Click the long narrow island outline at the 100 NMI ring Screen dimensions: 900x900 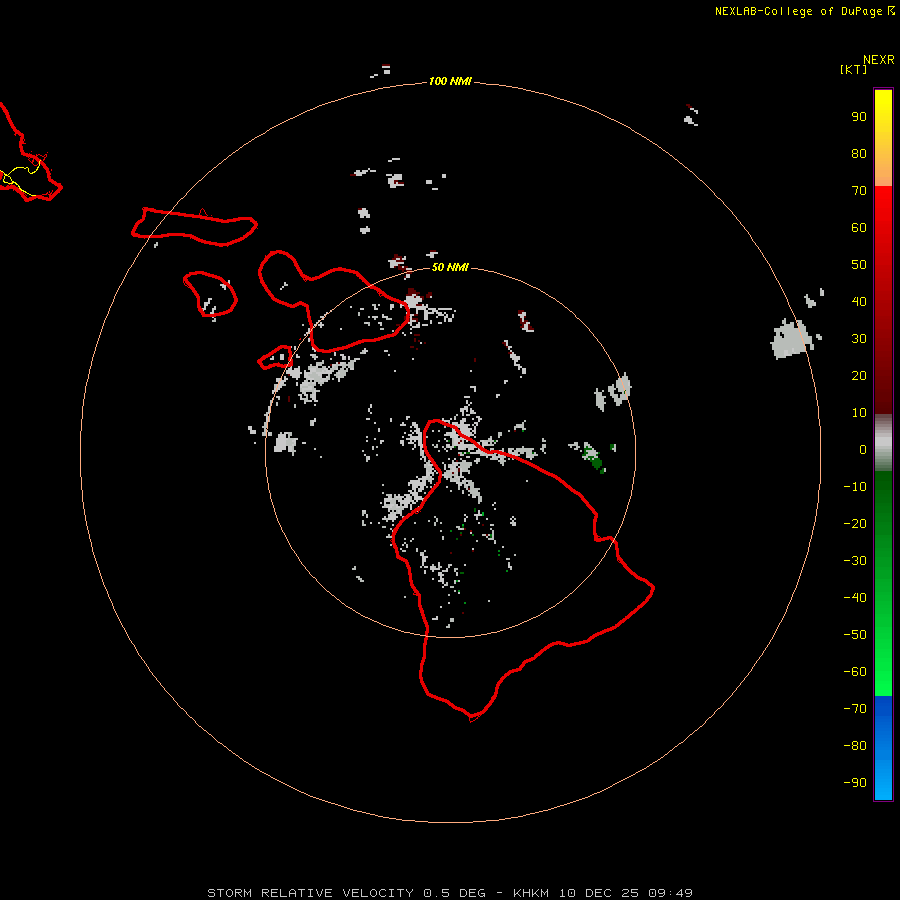point(194,227)
